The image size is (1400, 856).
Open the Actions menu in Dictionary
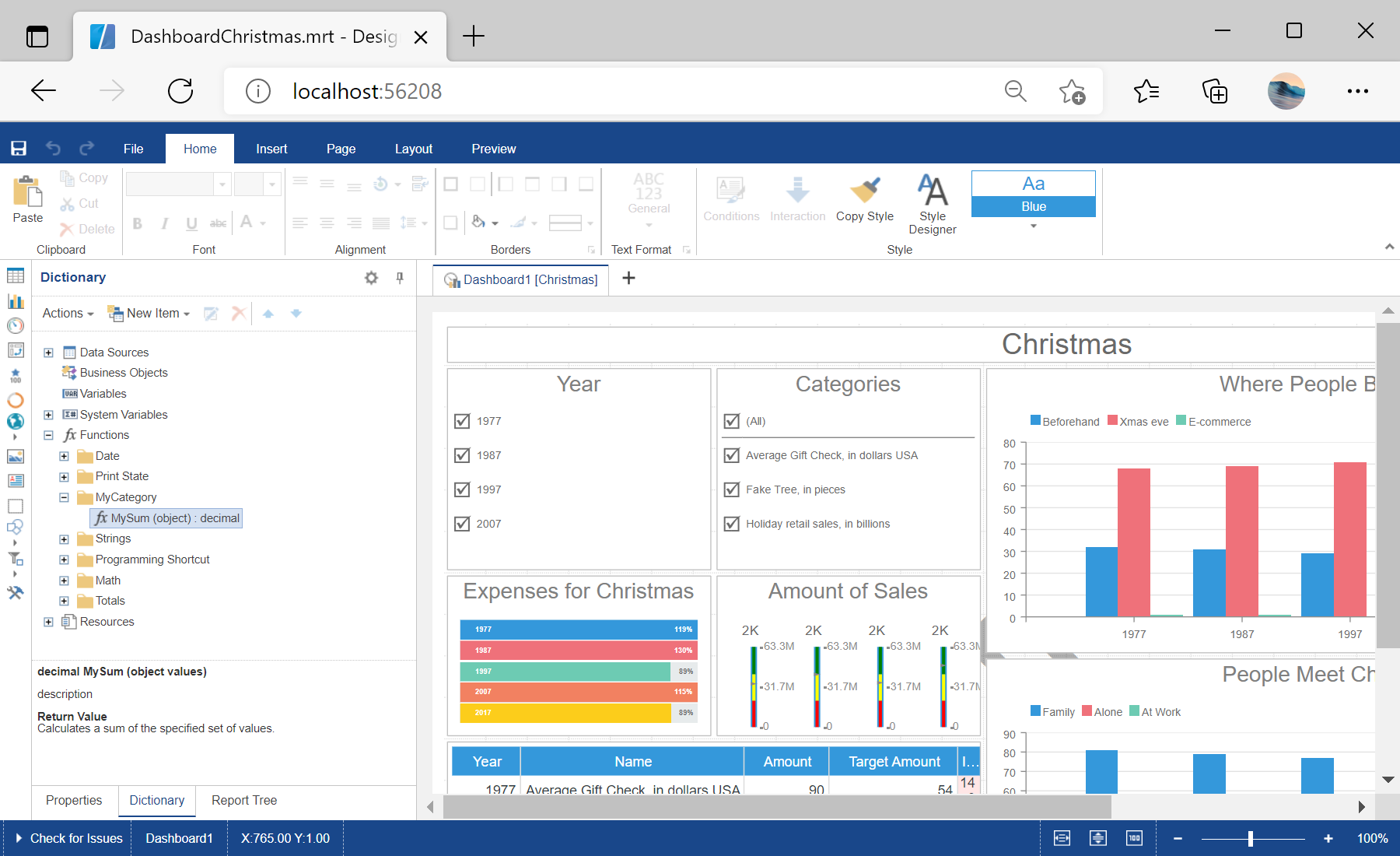click(68, 314)
